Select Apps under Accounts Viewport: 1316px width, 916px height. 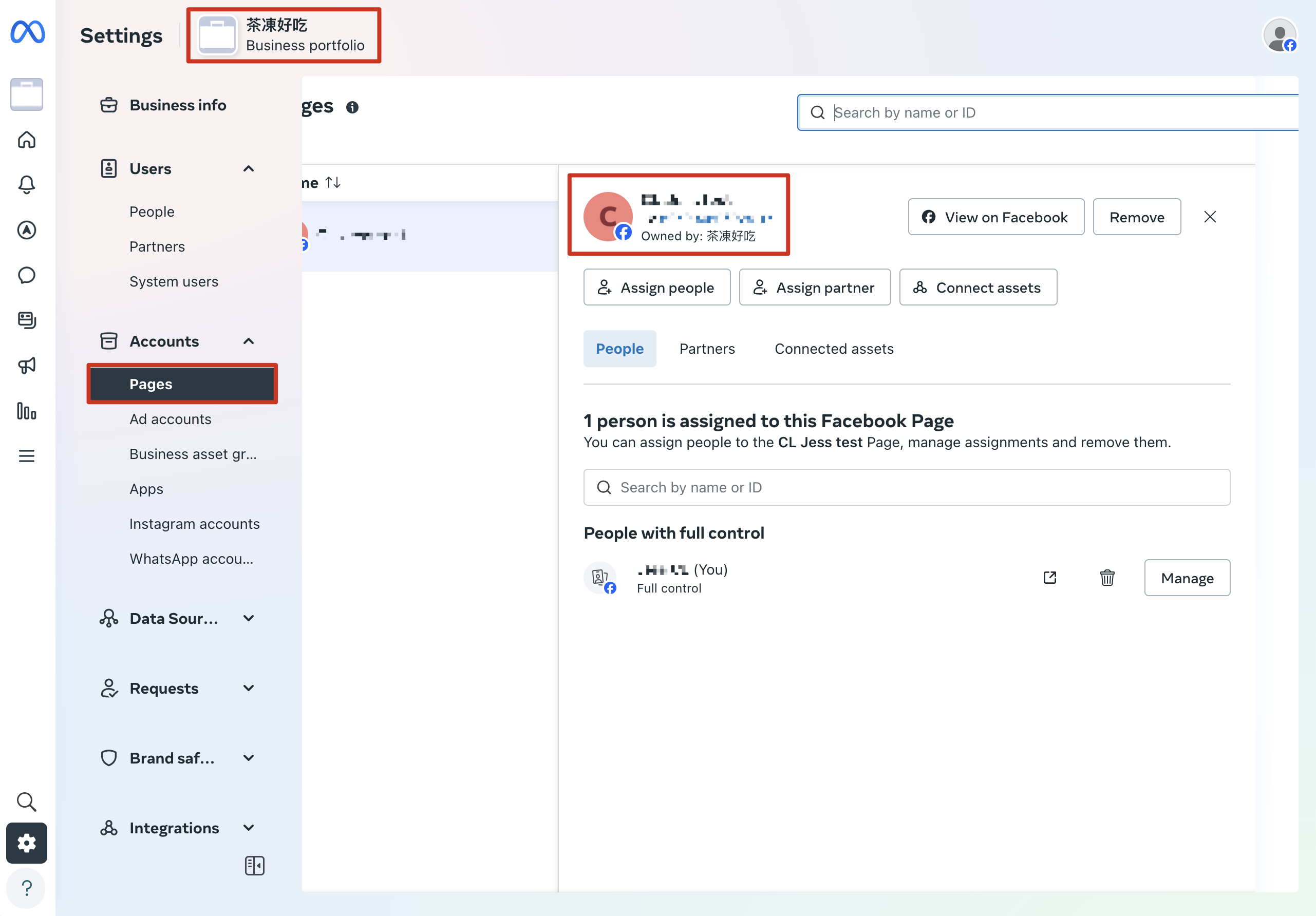146,489
